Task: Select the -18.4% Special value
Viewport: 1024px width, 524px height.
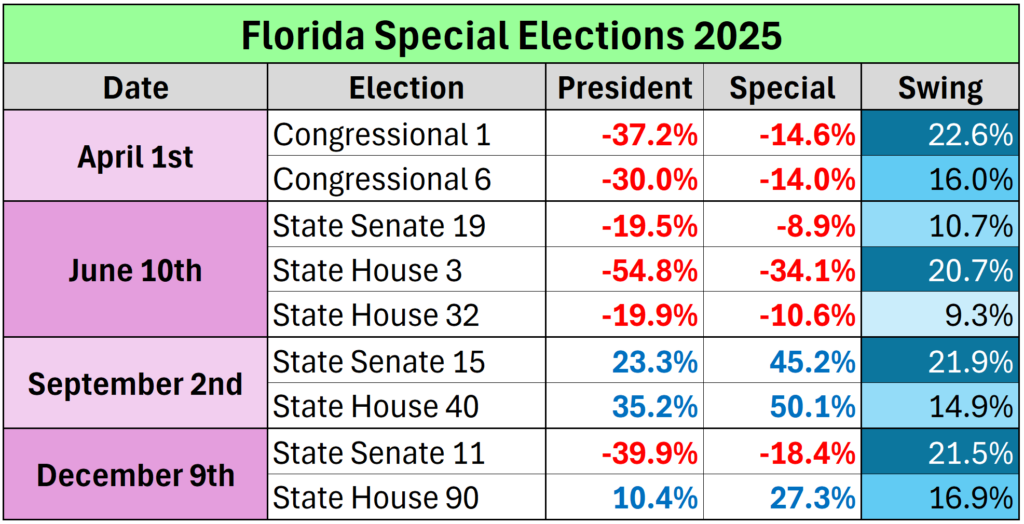Action: (x=807, y=453)
